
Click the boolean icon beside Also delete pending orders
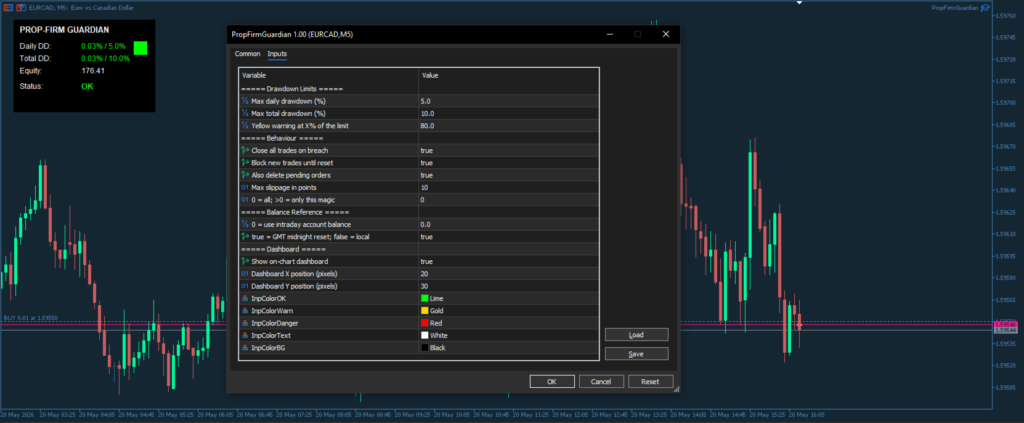pos(245,175)
